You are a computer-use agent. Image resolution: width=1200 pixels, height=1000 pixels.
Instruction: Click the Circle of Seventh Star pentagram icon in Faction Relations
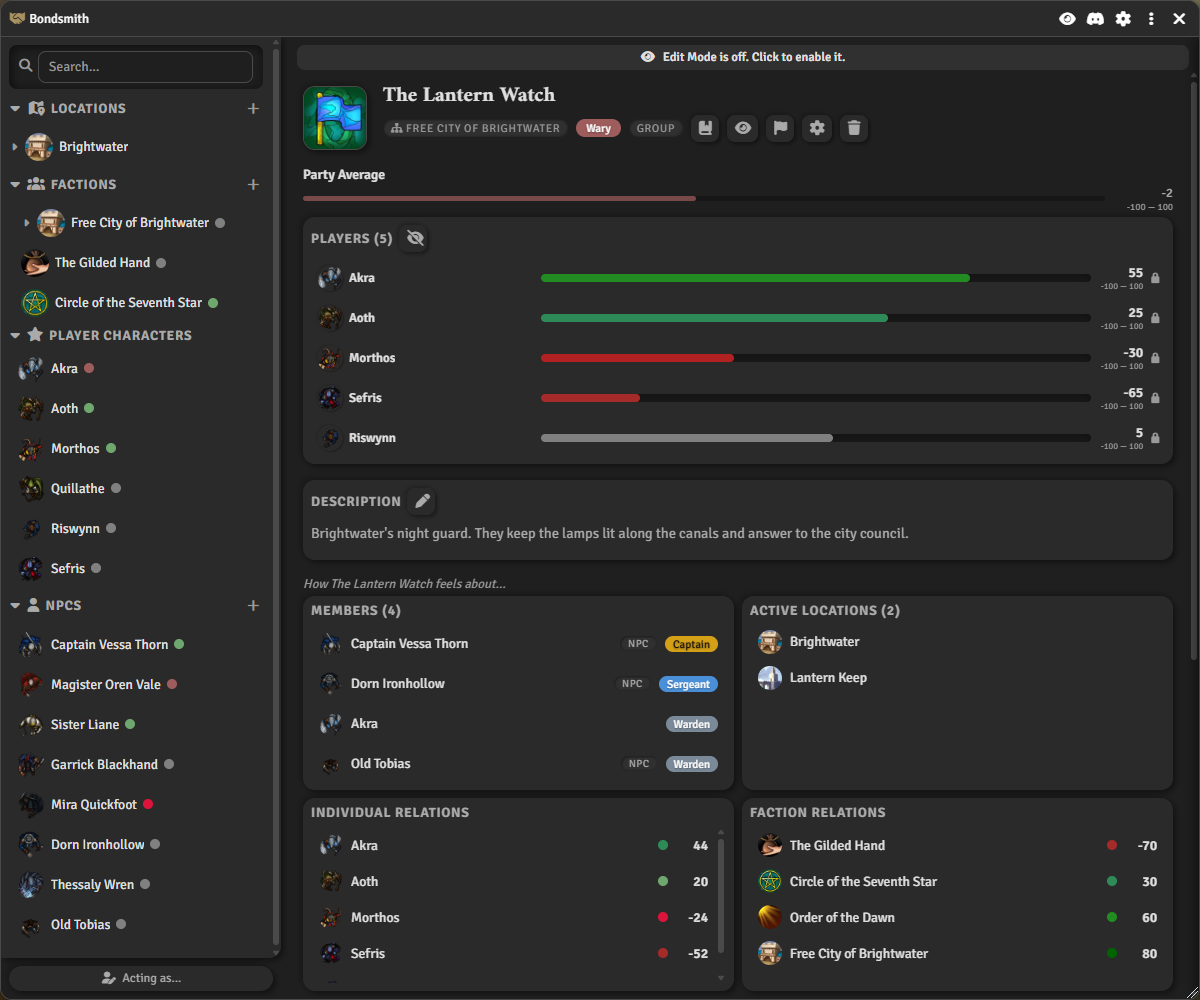pyautogui.click(x=769, y=882)
